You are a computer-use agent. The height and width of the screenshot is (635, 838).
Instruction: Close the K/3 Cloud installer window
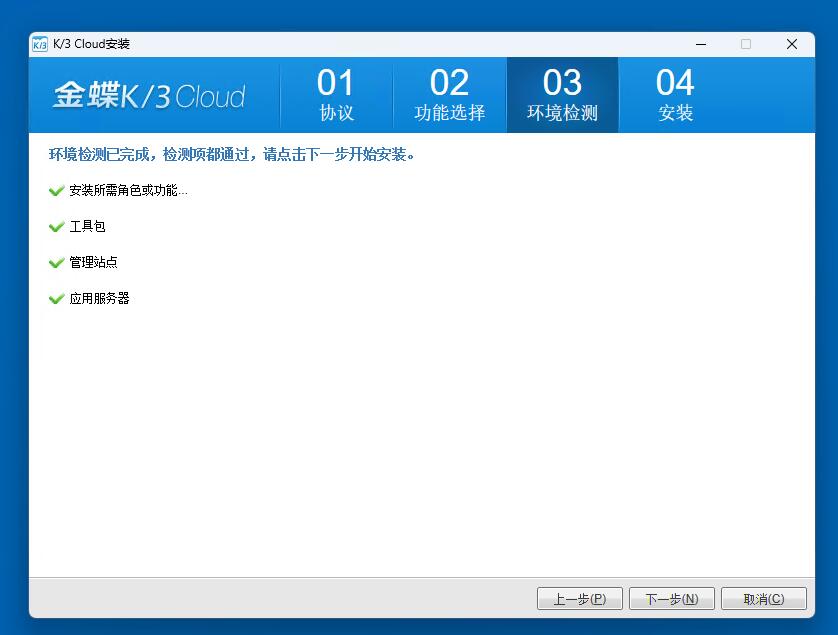click(792, 44)
